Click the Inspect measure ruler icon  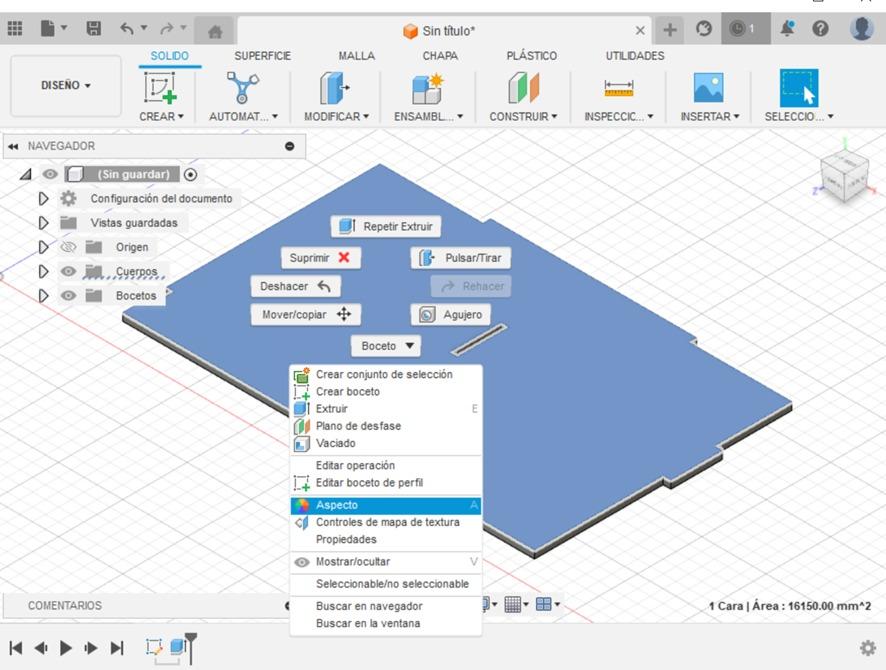pos(619,89)
